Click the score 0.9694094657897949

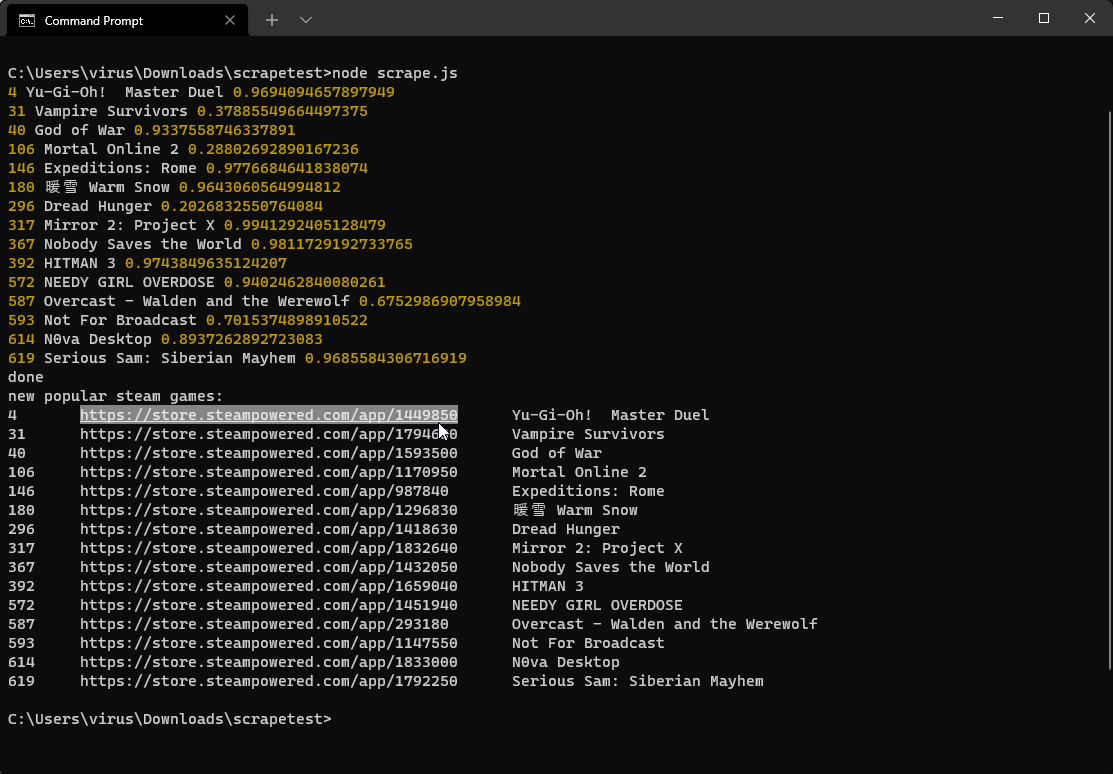(314, 92)
